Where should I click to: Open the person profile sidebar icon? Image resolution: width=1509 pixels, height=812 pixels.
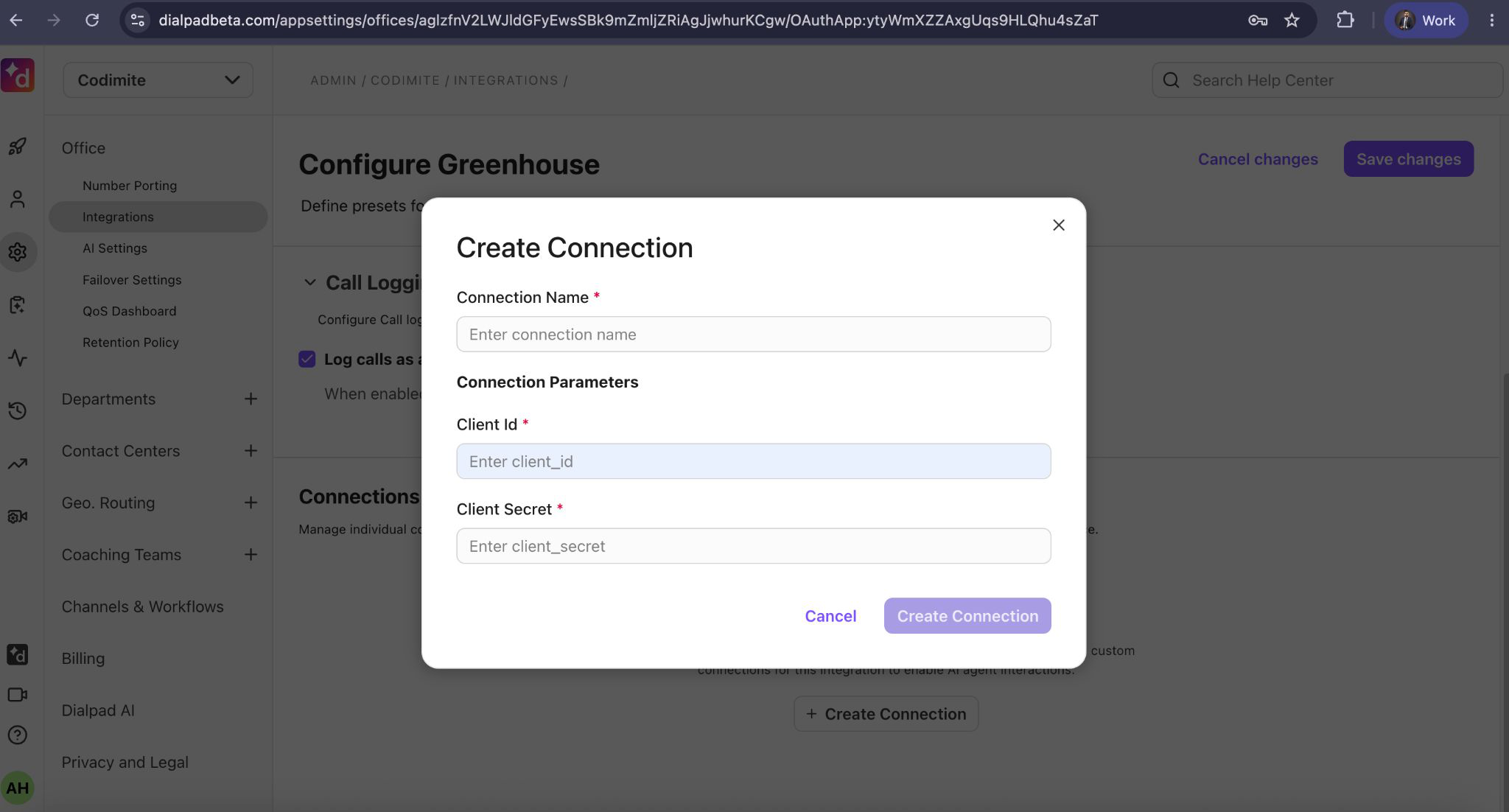18,199
